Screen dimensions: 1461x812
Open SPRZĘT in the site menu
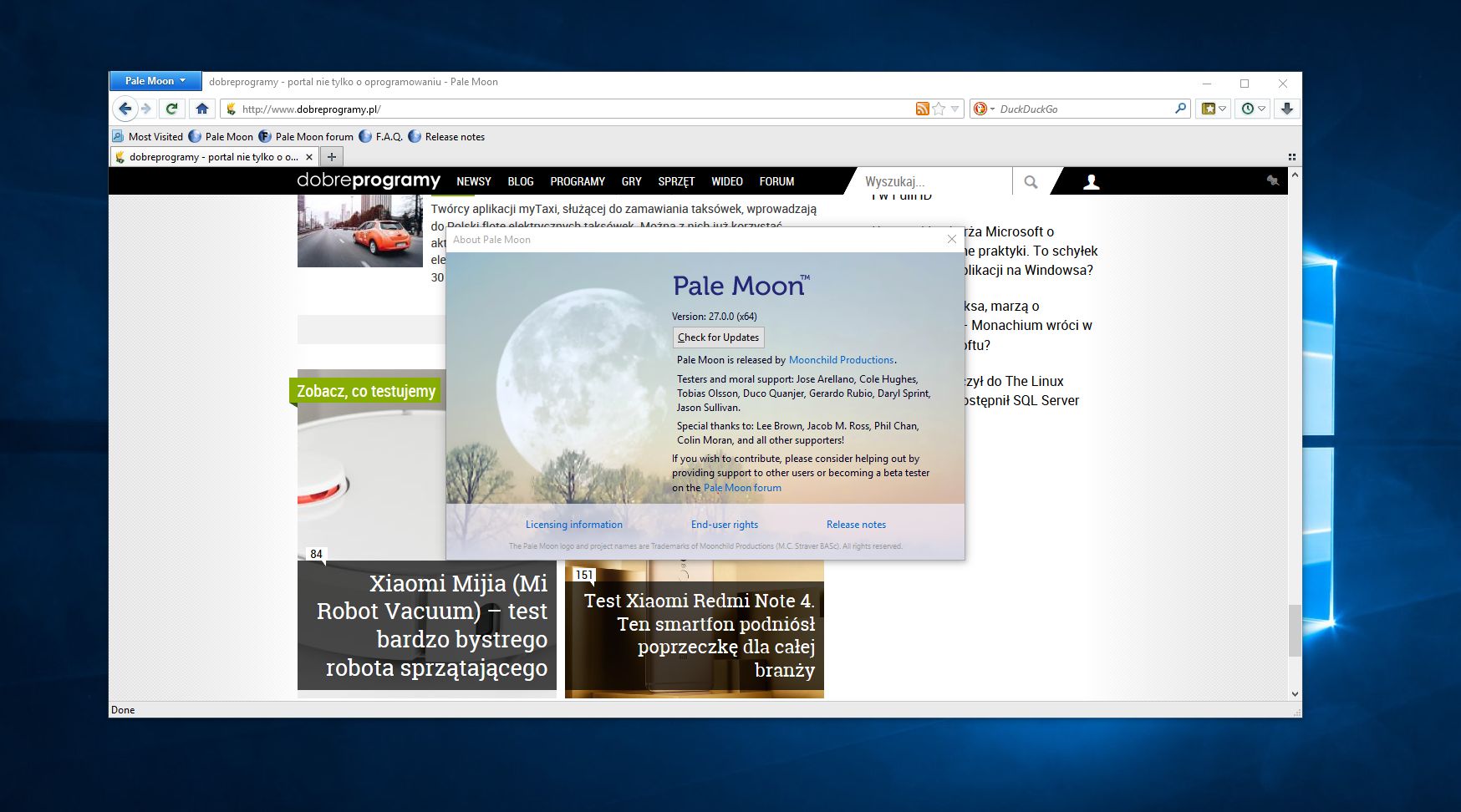click(676, 181)
